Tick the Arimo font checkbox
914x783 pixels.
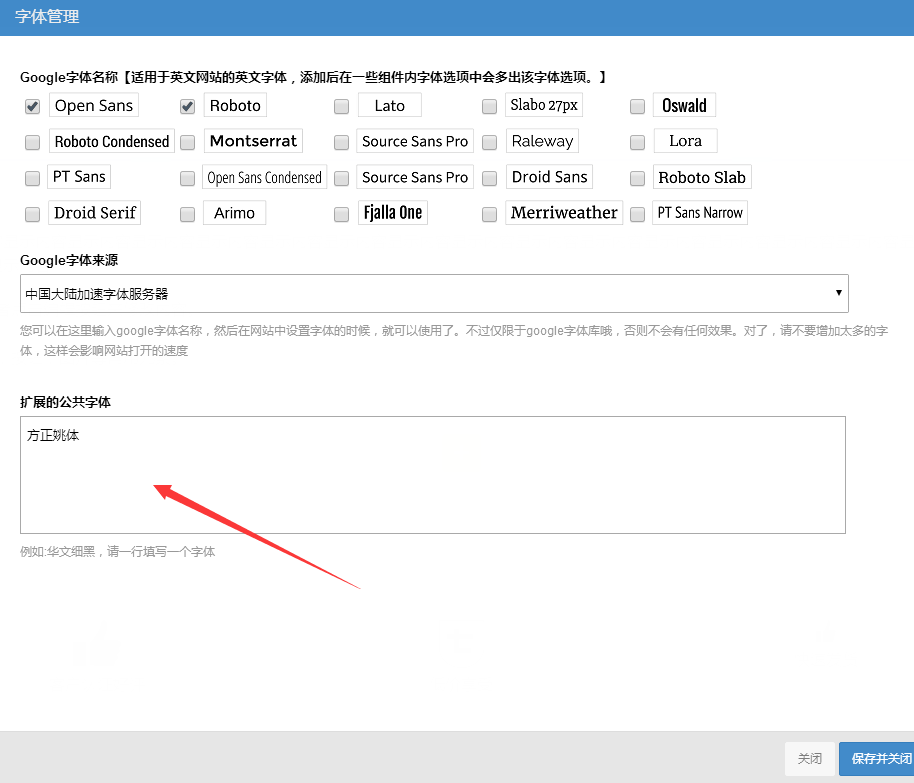[x=187, y=214]
